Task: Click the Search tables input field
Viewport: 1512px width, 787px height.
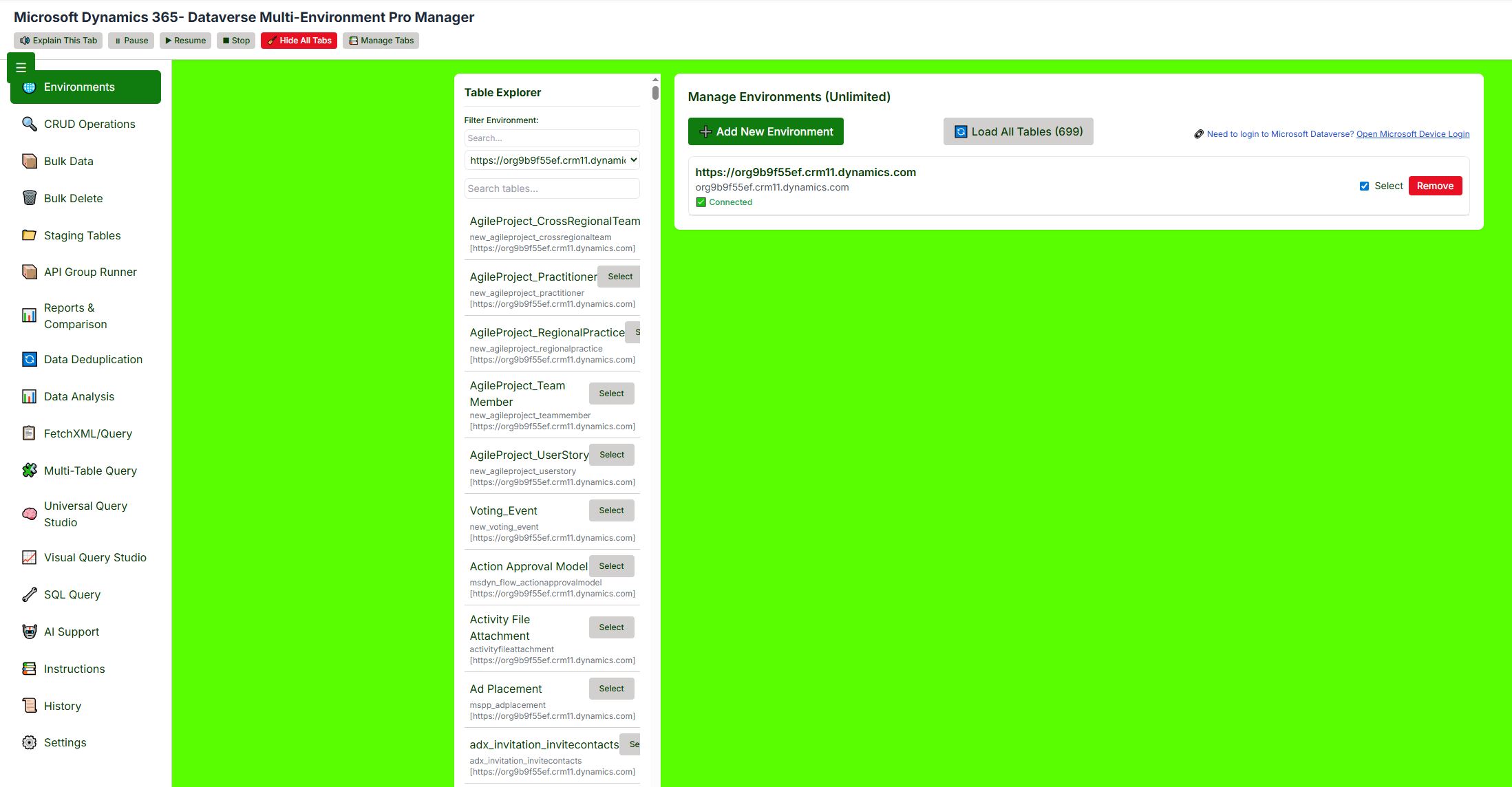Action: tap(551, 188)
